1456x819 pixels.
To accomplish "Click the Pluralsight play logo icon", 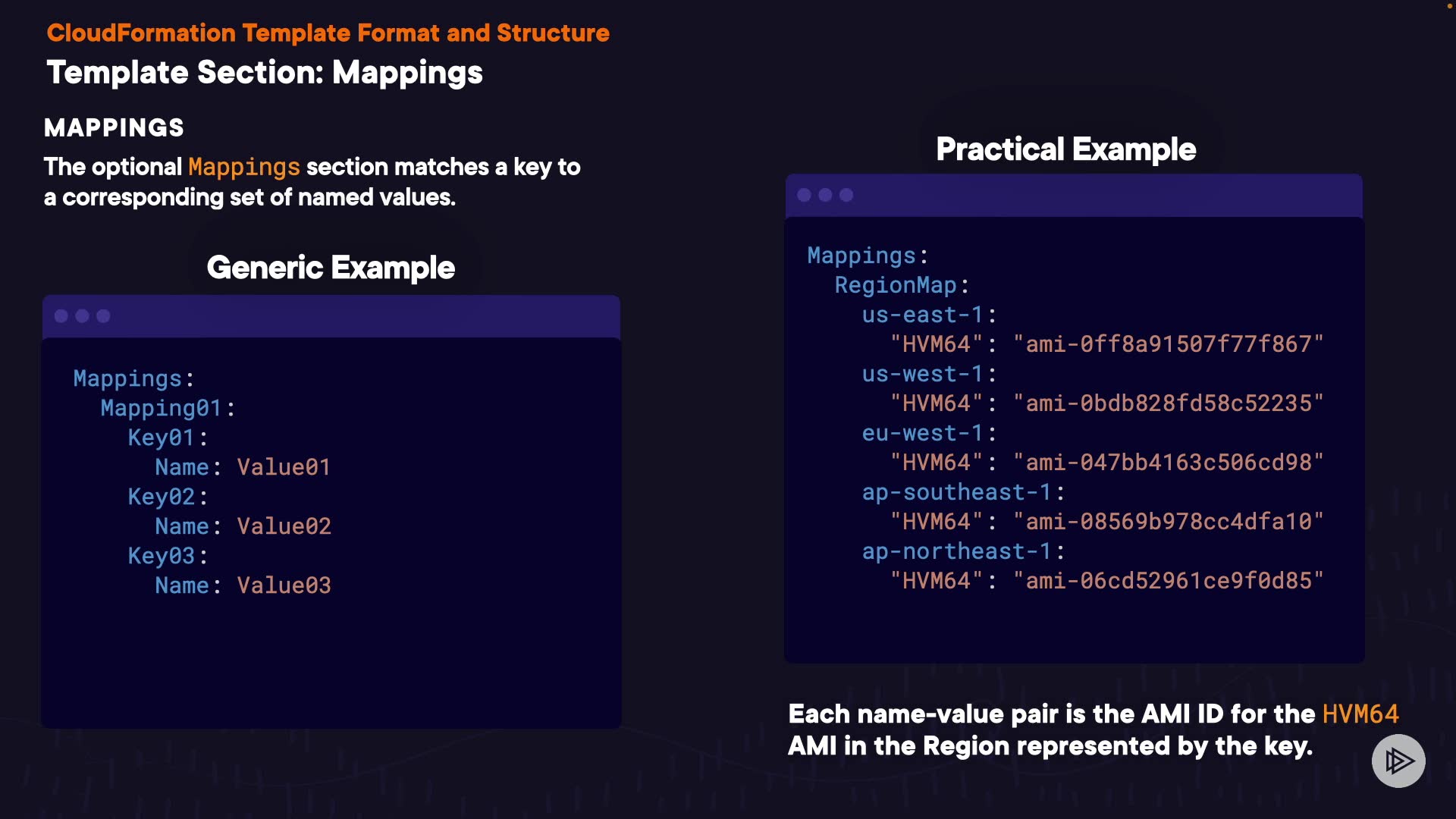I will tap(1398, 761).
